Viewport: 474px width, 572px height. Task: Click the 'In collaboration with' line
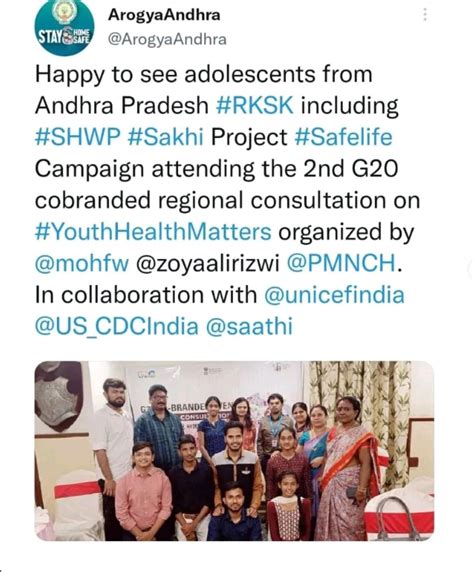point(146,295)
